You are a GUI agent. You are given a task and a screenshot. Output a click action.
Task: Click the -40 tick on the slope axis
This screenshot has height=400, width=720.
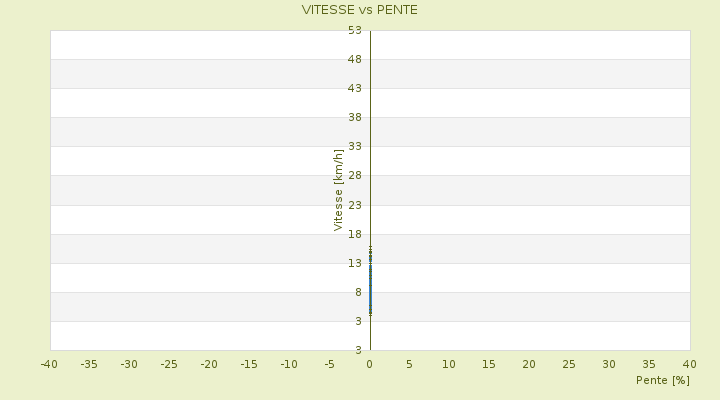click(x=49, y=363)
